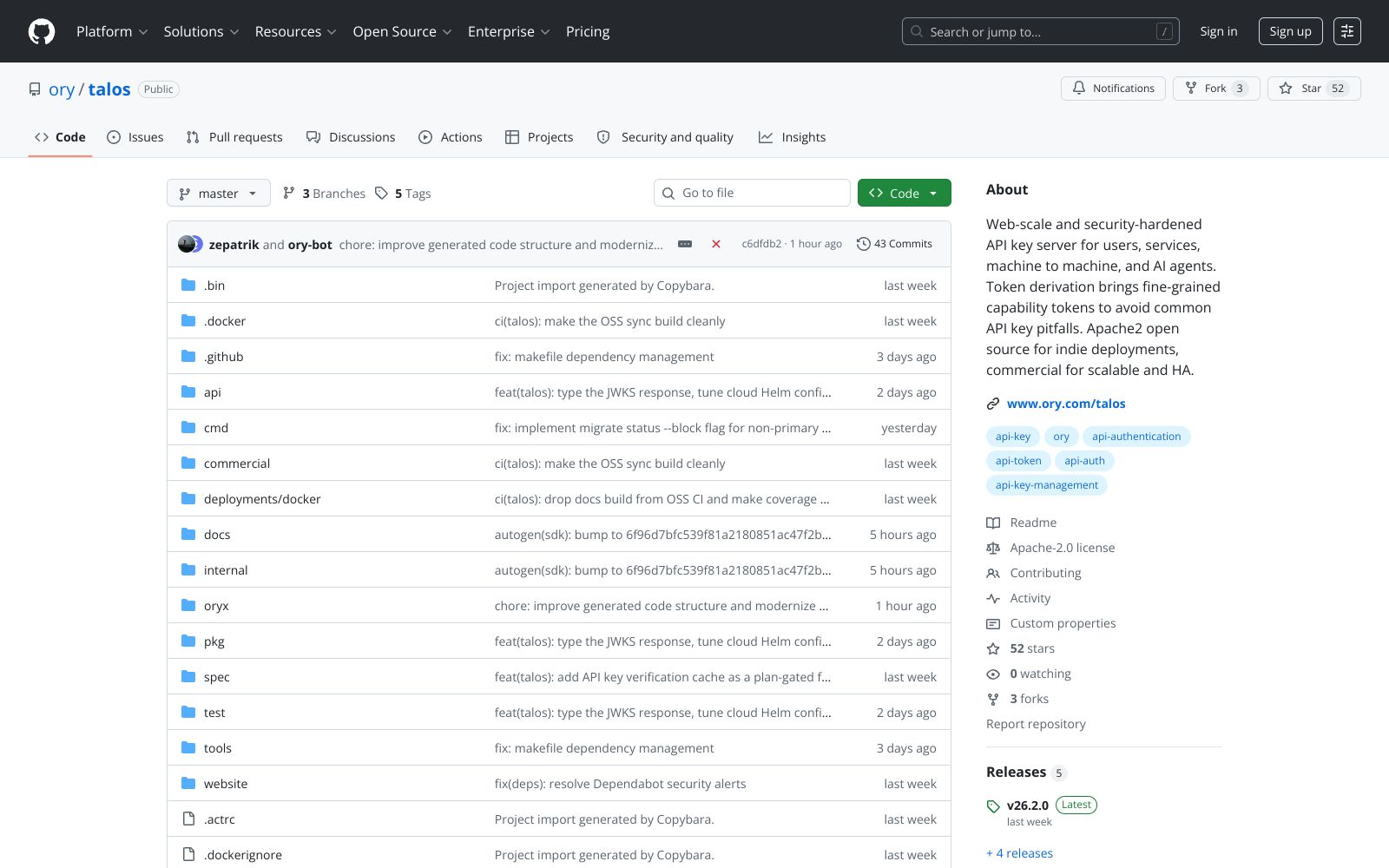The height and width of the screenshot is (868, 1389).
Task: Click the zepatrik avatar in commit row
Action: 186,244
